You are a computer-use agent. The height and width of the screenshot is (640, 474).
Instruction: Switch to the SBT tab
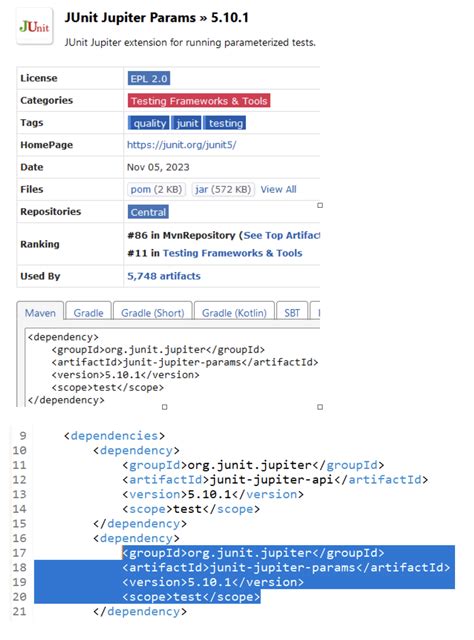292,313
